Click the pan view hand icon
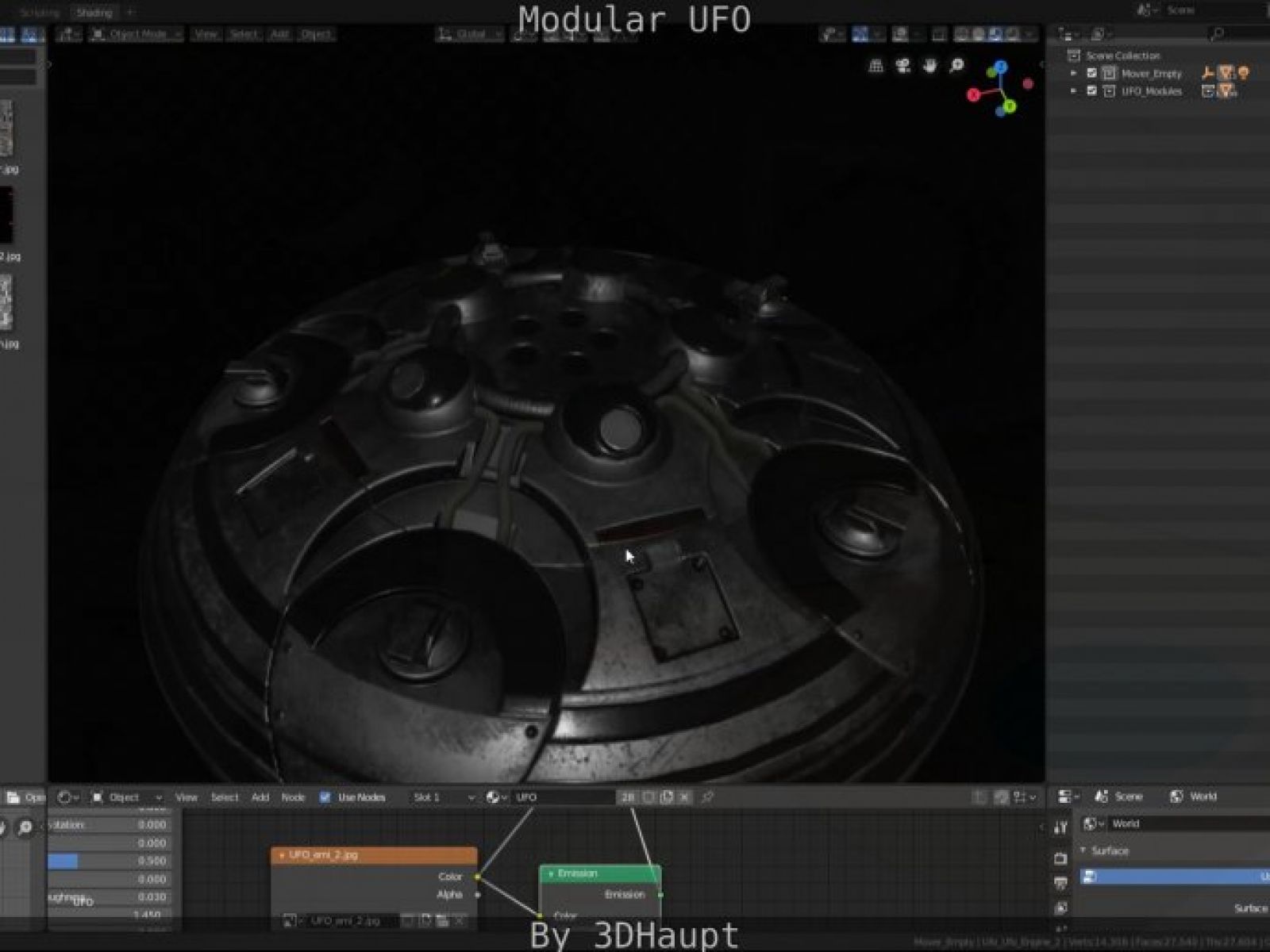1270x952 pixels. point(930,66)
